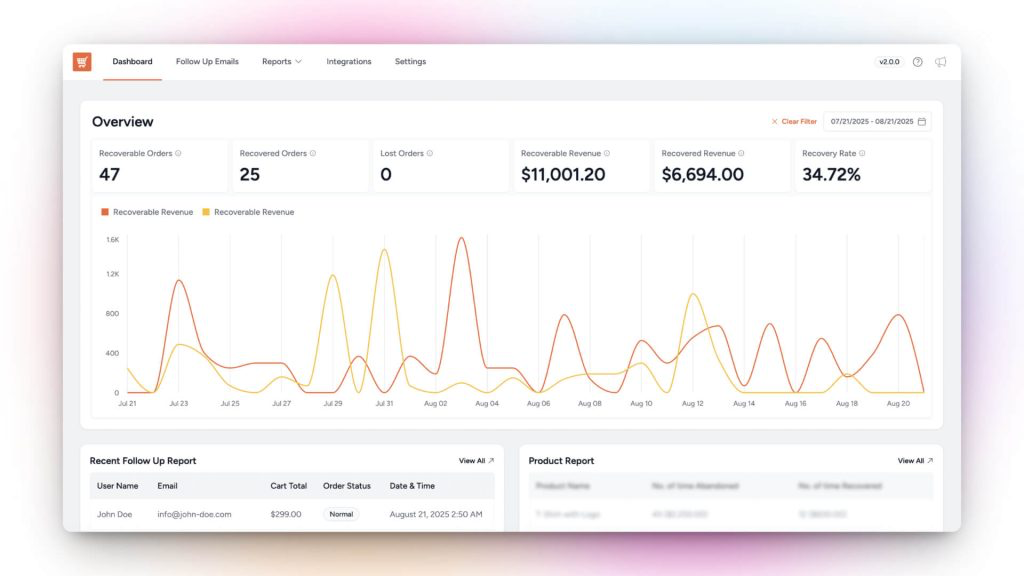The height and width of the screenshot is (576, 1024).
Task: Click the Clear Filter button
Action: click(x=800, y=121)
